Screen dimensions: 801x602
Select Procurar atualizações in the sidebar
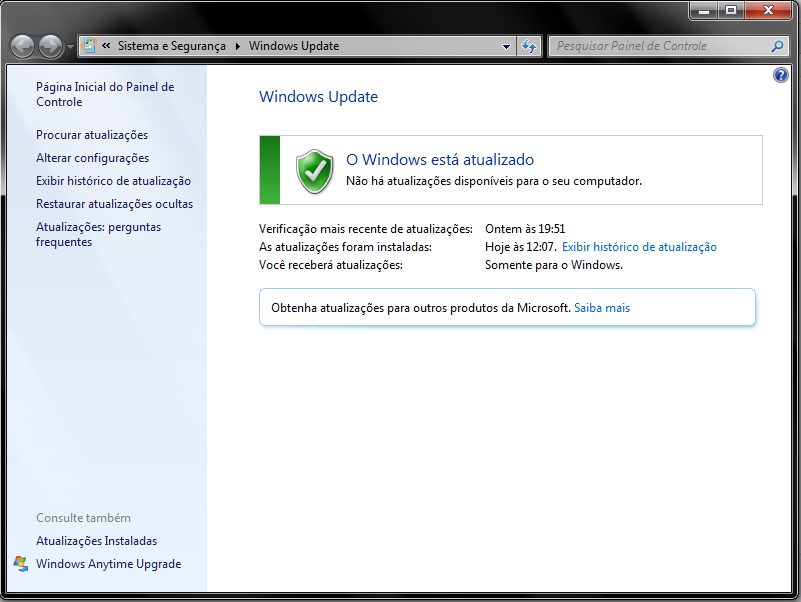point(92,135)
